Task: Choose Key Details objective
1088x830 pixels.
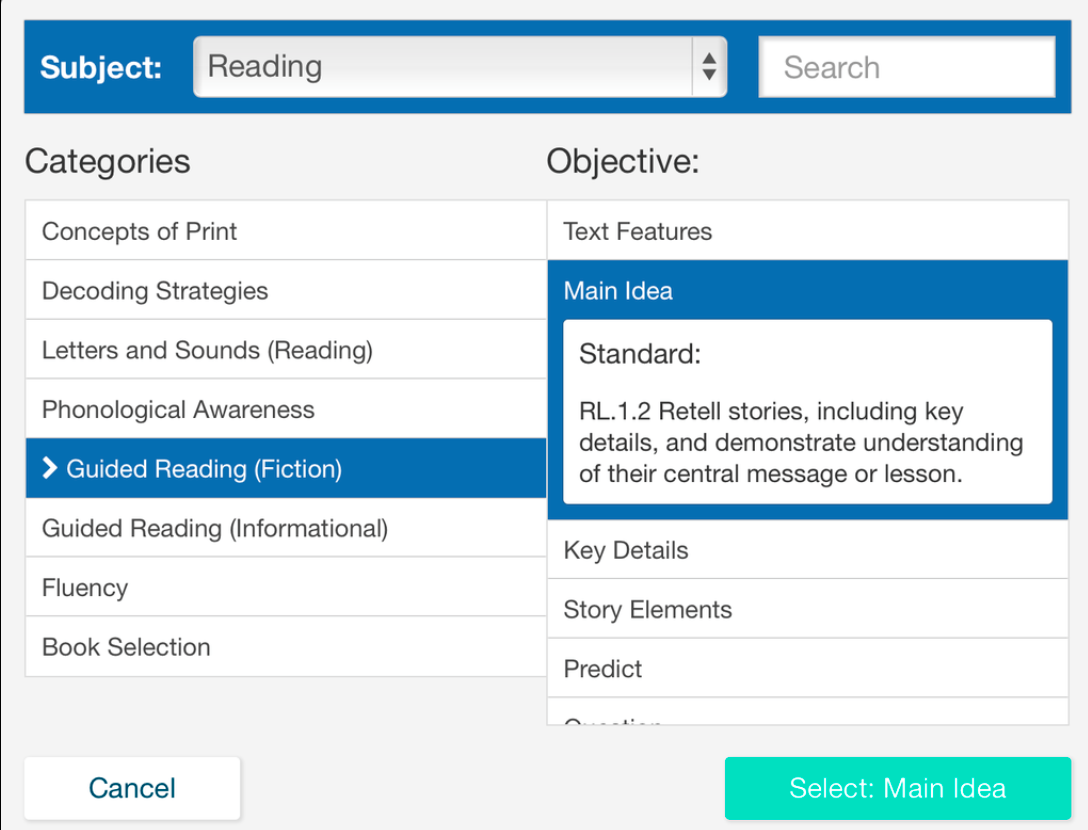Action: click(x=807, y=550)
